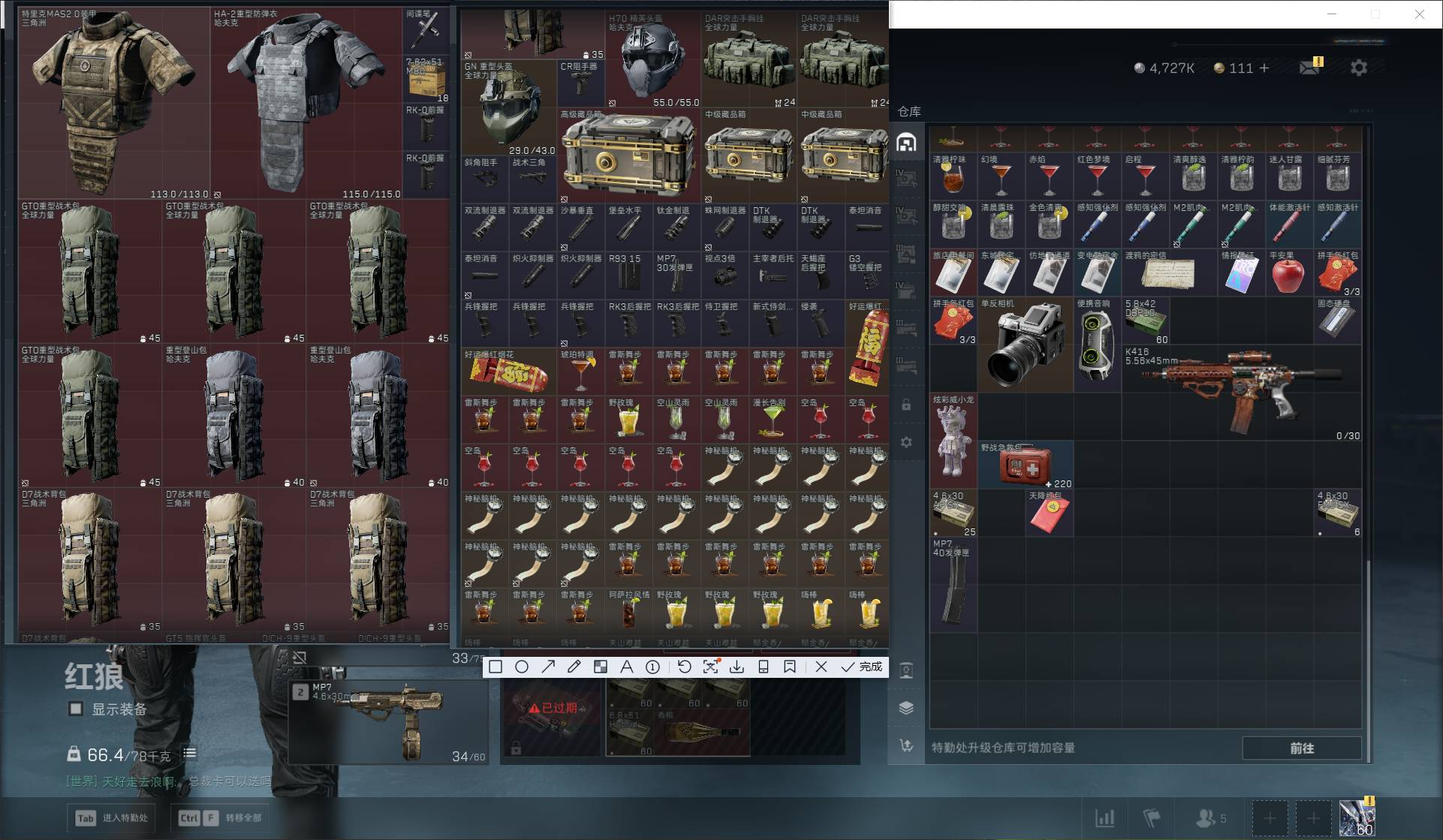Select the 渡鸦的密信 letter item
The height and width of the screenshot is (840, 1443).
1170,272
